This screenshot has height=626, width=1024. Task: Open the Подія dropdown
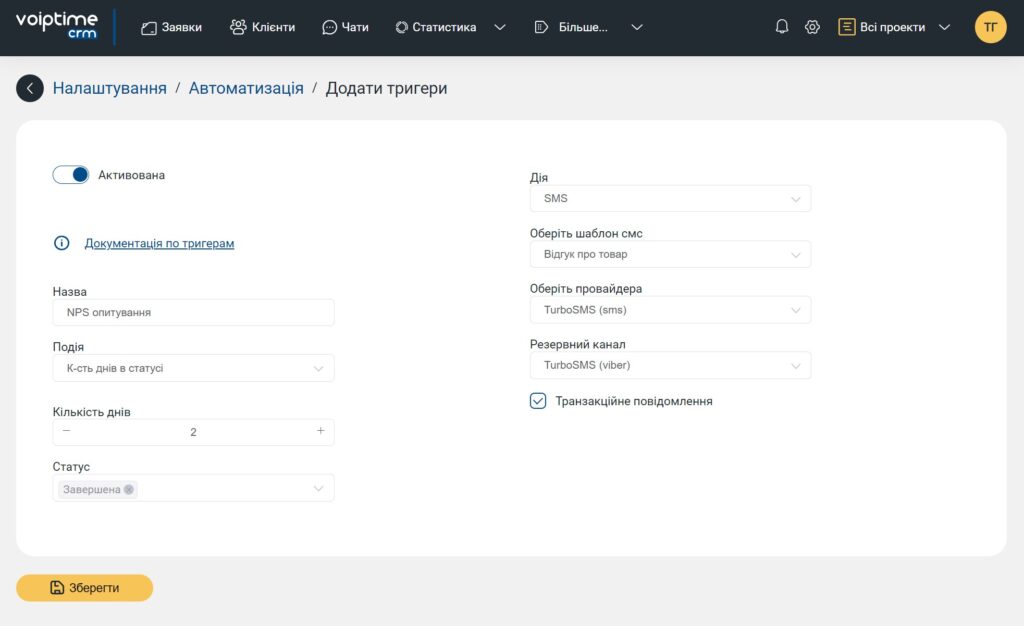point(193,368)
